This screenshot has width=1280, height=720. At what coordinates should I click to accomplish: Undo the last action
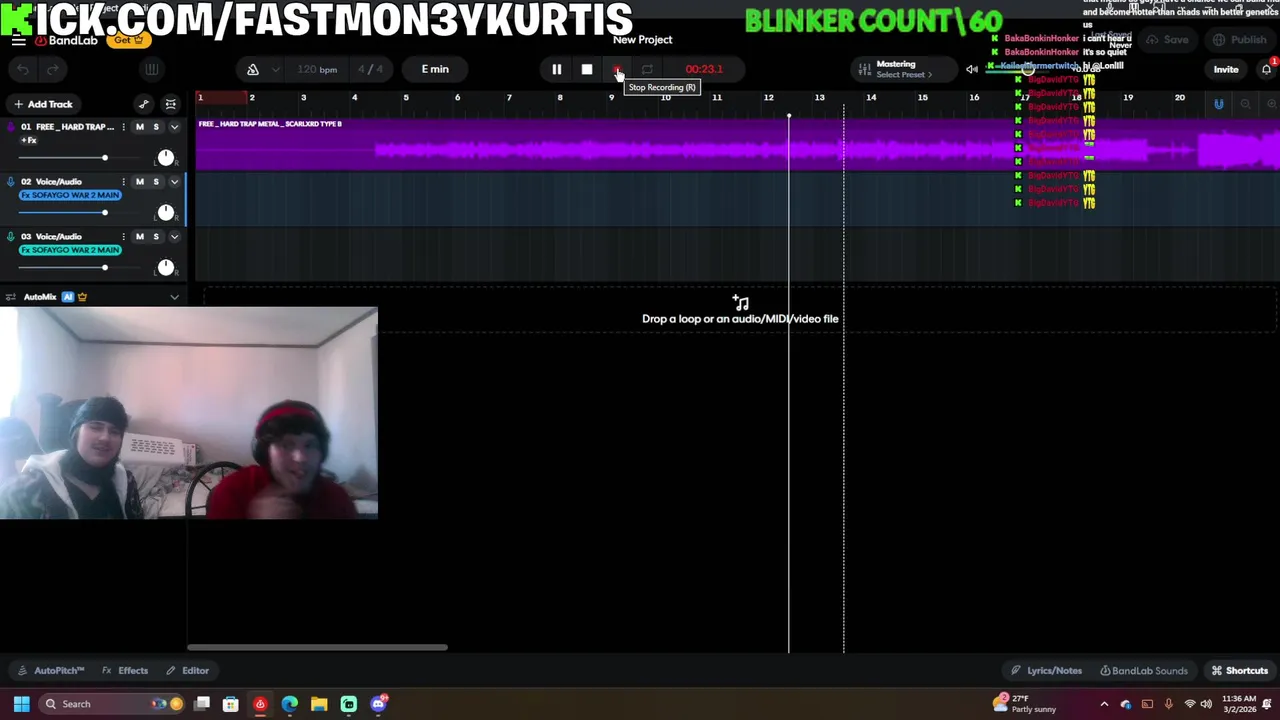click(x=24, y=69)
